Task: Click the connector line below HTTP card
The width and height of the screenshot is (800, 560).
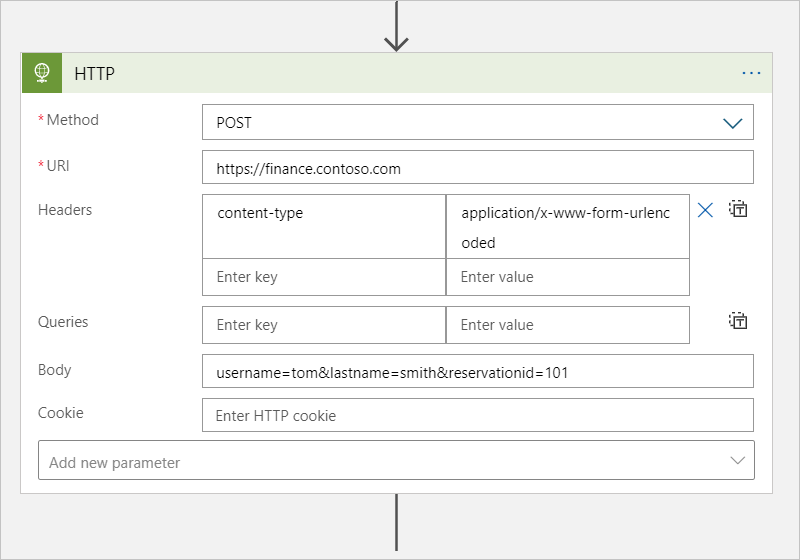Action: [396, 522]
